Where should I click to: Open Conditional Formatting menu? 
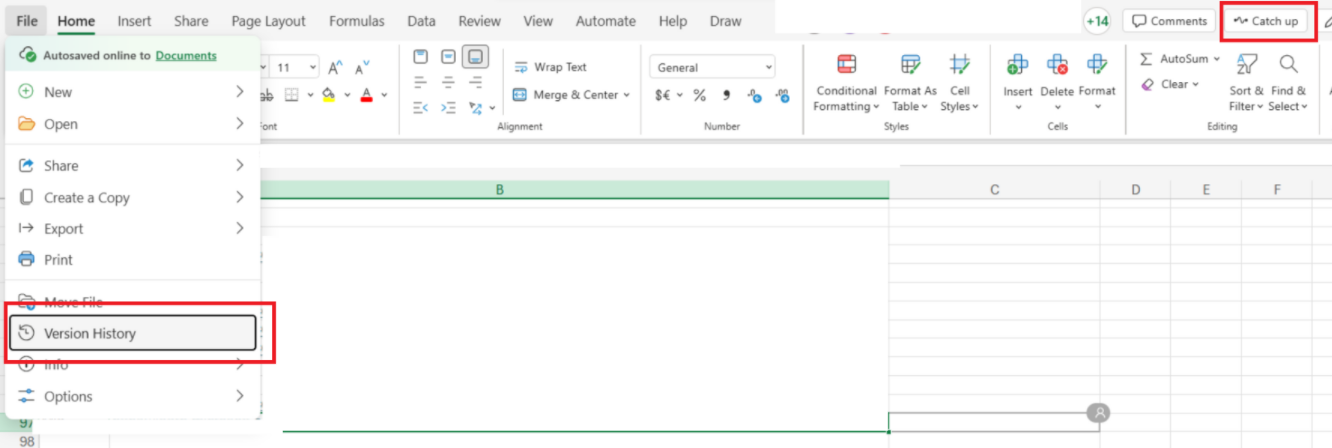[x=846, y=82]
